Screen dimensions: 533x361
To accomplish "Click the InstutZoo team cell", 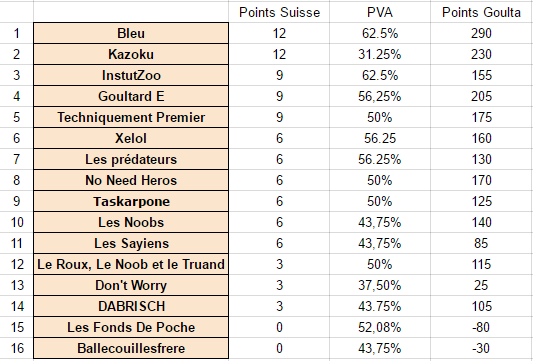I will pos(131,75).
